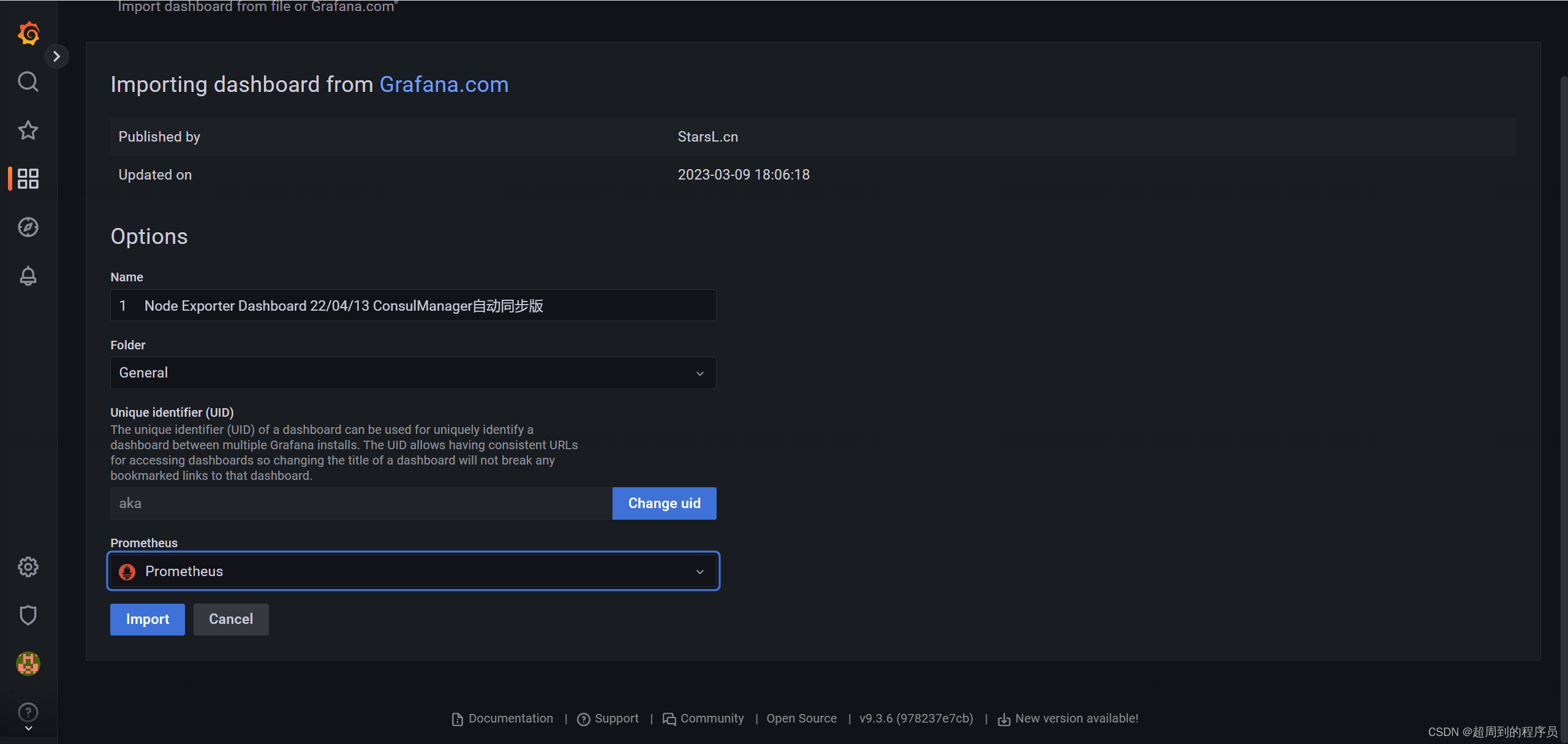1568x744 pixels.
Task: Open the Grafana.com link in heading
Action: point(444,84)
